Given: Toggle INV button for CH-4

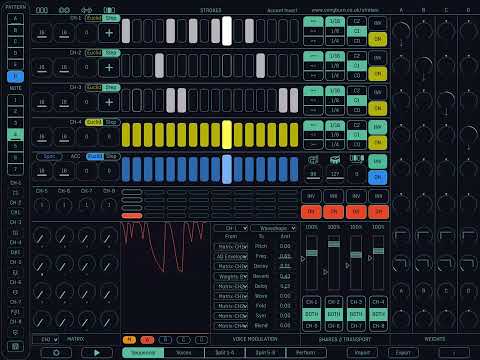Looking at the screenshot, I should pyautogui.click(x=378, y=127).
